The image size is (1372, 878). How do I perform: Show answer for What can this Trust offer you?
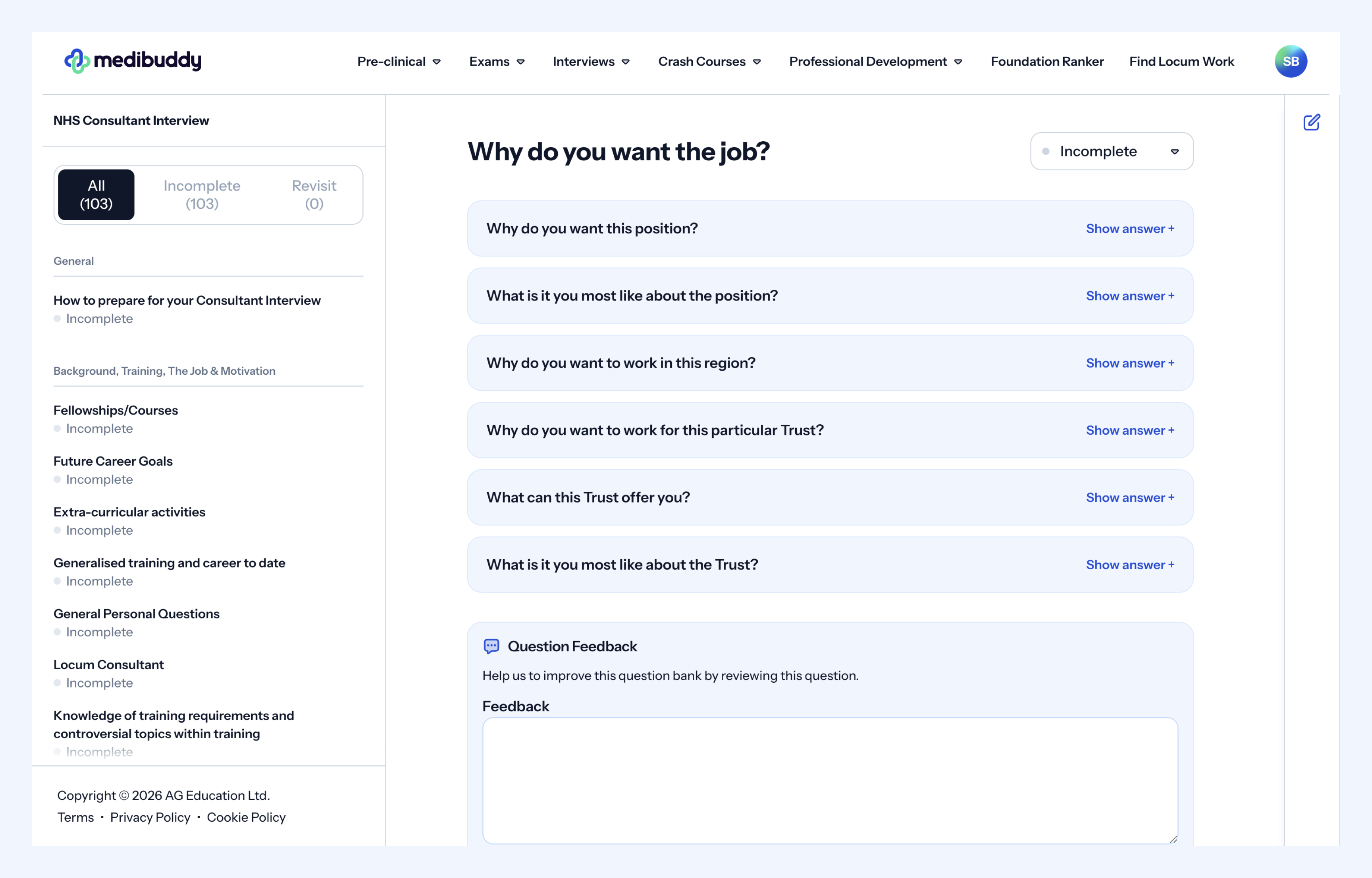tap(1130, 498)
